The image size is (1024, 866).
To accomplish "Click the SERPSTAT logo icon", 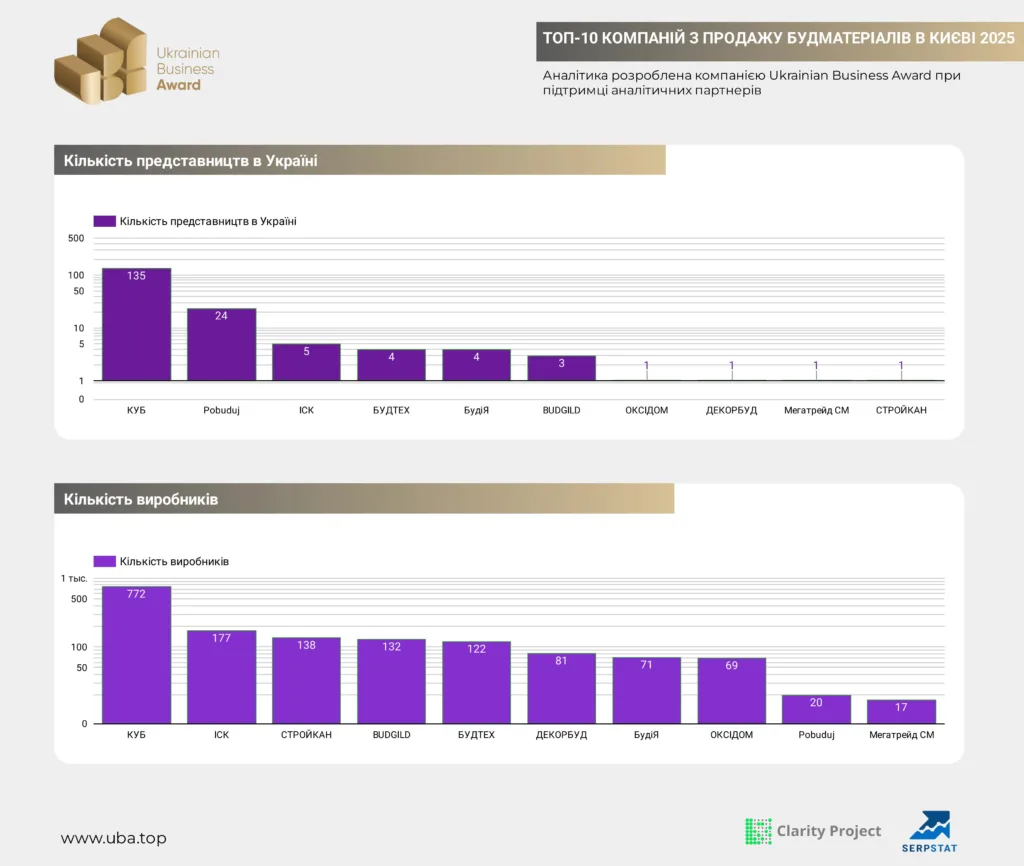I will (930, 828).
